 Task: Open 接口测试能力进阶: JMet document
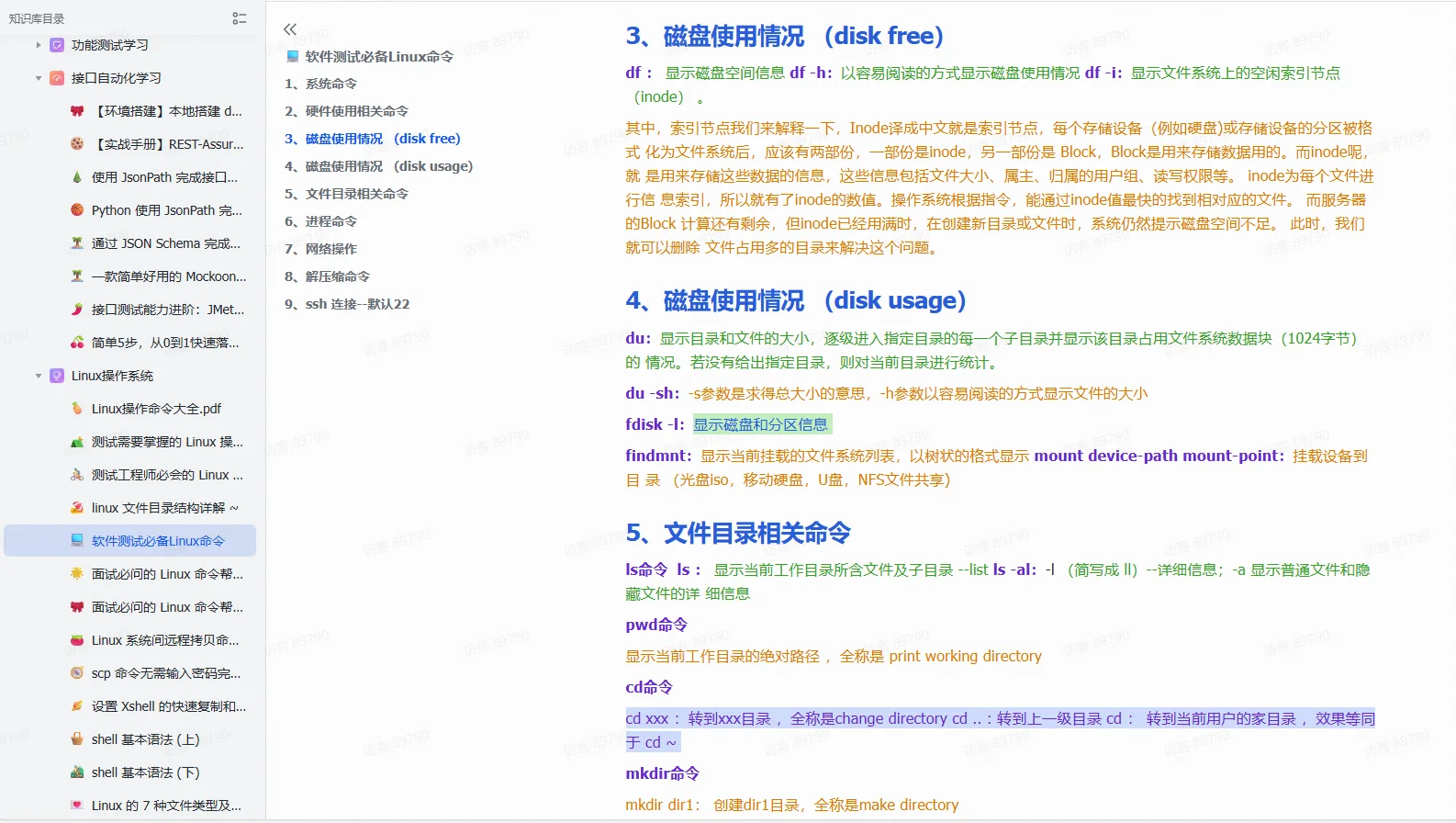pyautogui.click(x=168, y=310)
